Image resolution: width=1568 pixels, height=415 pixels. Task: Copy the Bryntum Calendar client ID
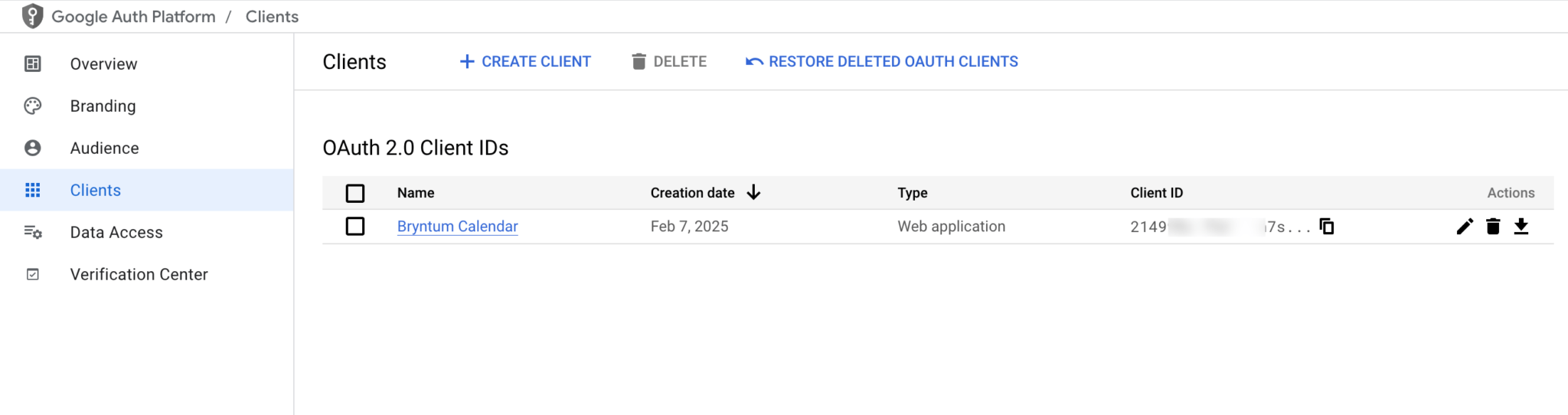tap(1327, 226)
